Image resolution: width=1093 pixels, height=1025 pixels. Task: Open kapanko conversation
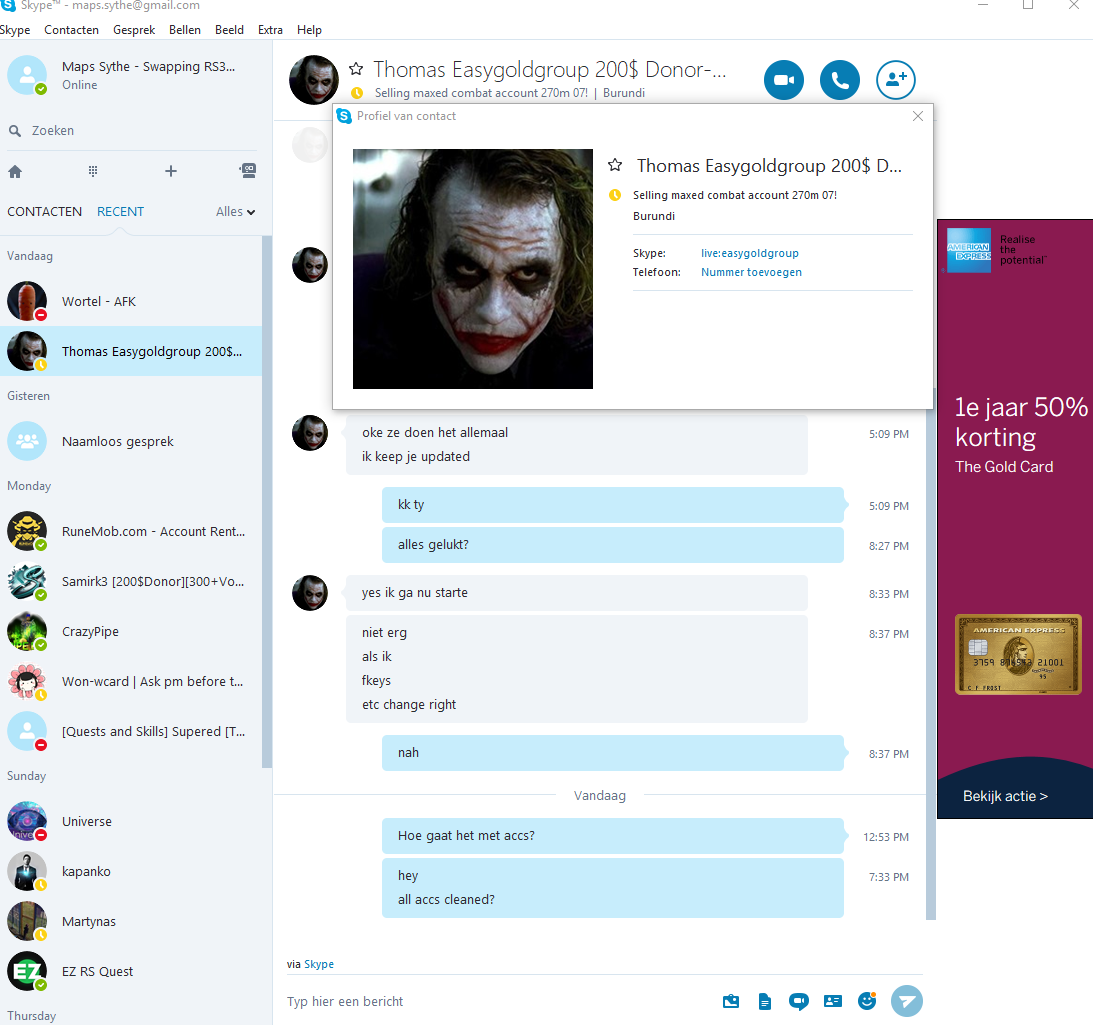click(x=131, y=872)
